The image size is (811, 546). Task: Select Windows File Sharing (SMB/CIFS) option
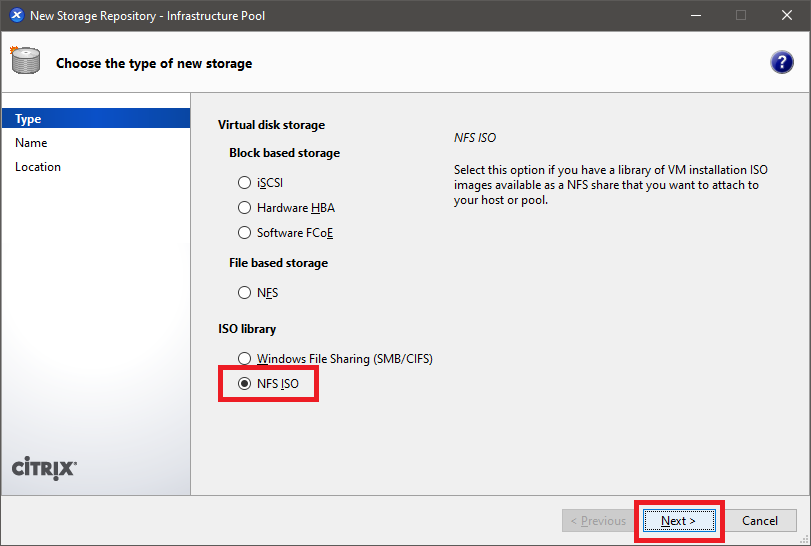click(244, 358)
